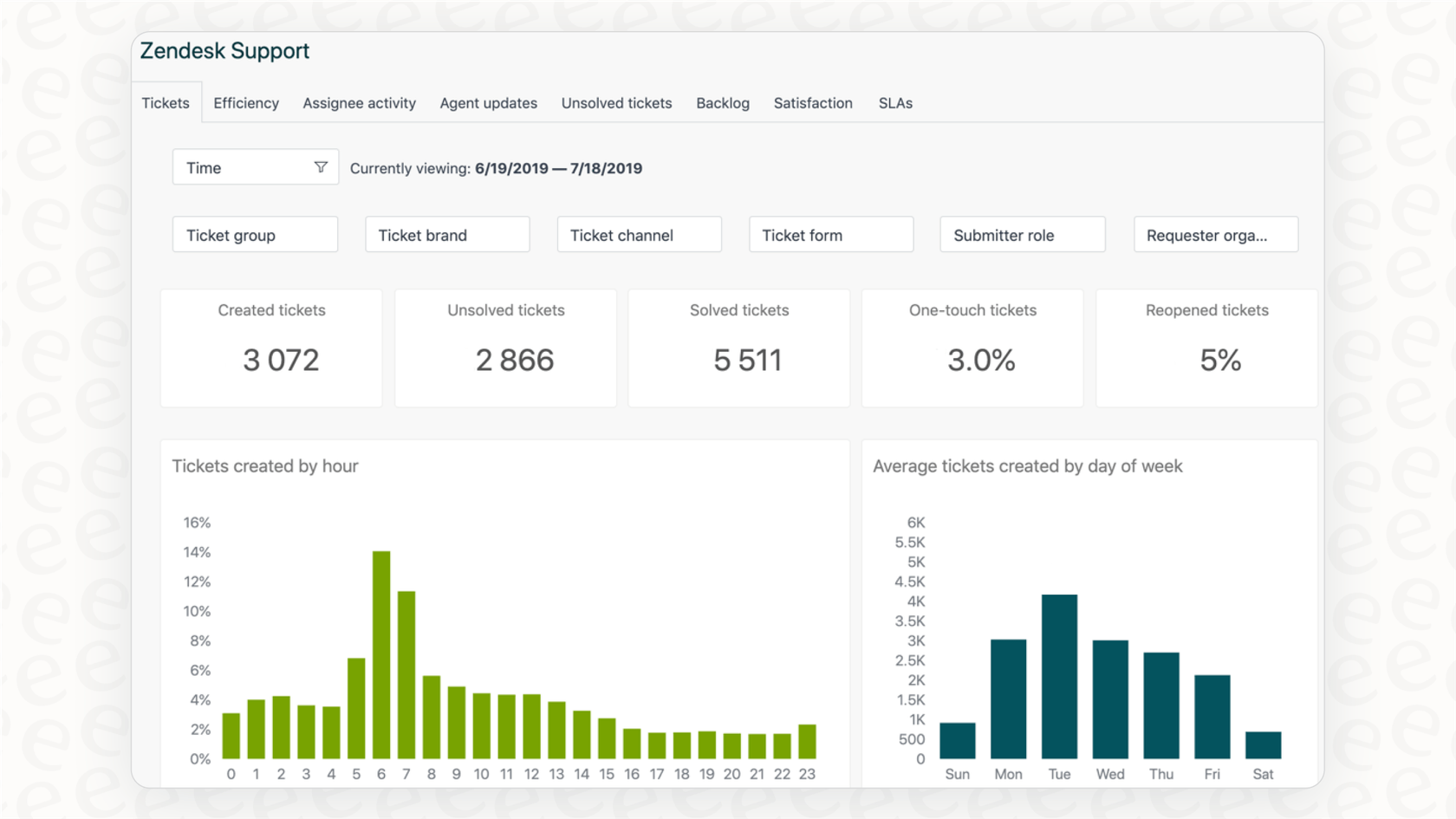The height and width of the screenshot is (819, 1456).
Task: Select the tallest bar at hour 6
Action: (x=380, y=654)
